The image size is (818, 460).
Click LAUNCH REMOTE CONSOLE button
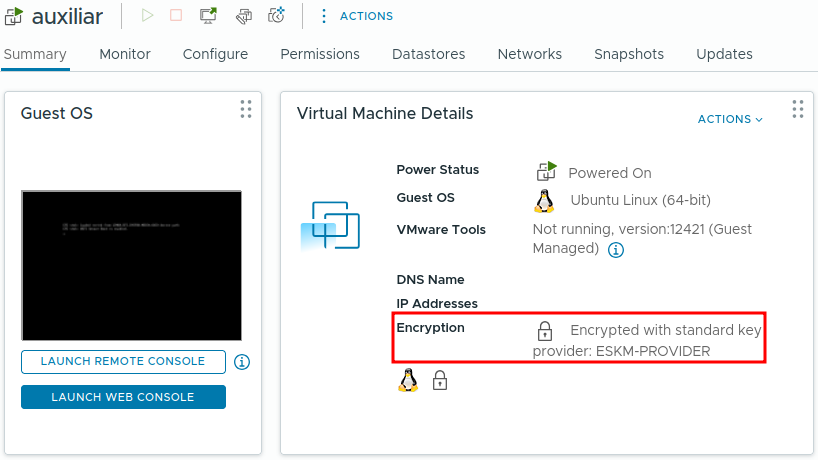[x=123, y=361]
